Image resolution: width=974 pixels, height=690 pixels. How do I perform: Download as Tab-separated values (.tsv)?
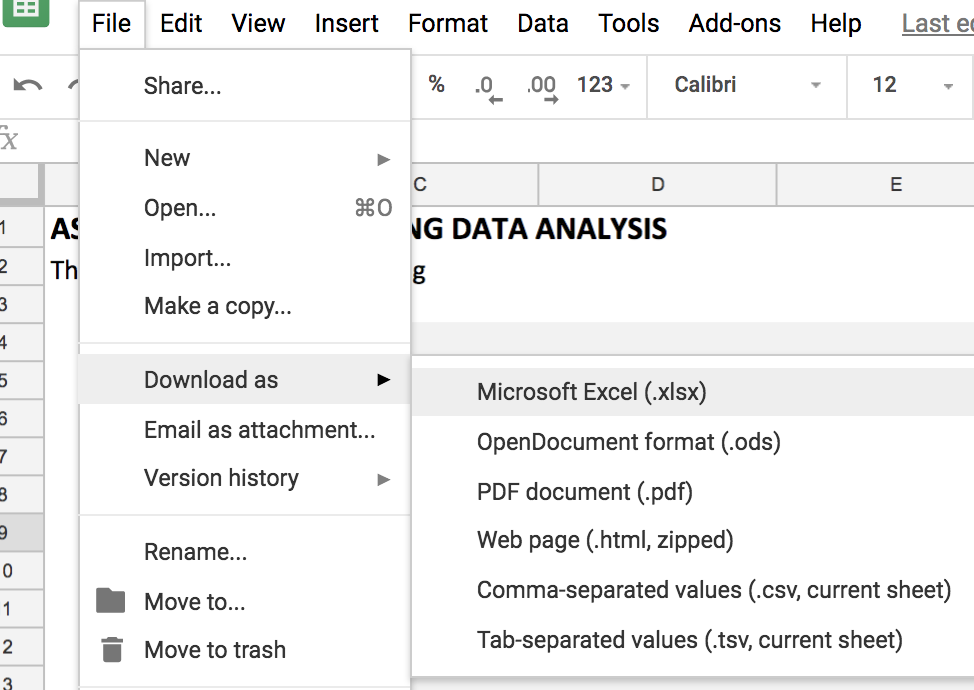coord(693,639)
